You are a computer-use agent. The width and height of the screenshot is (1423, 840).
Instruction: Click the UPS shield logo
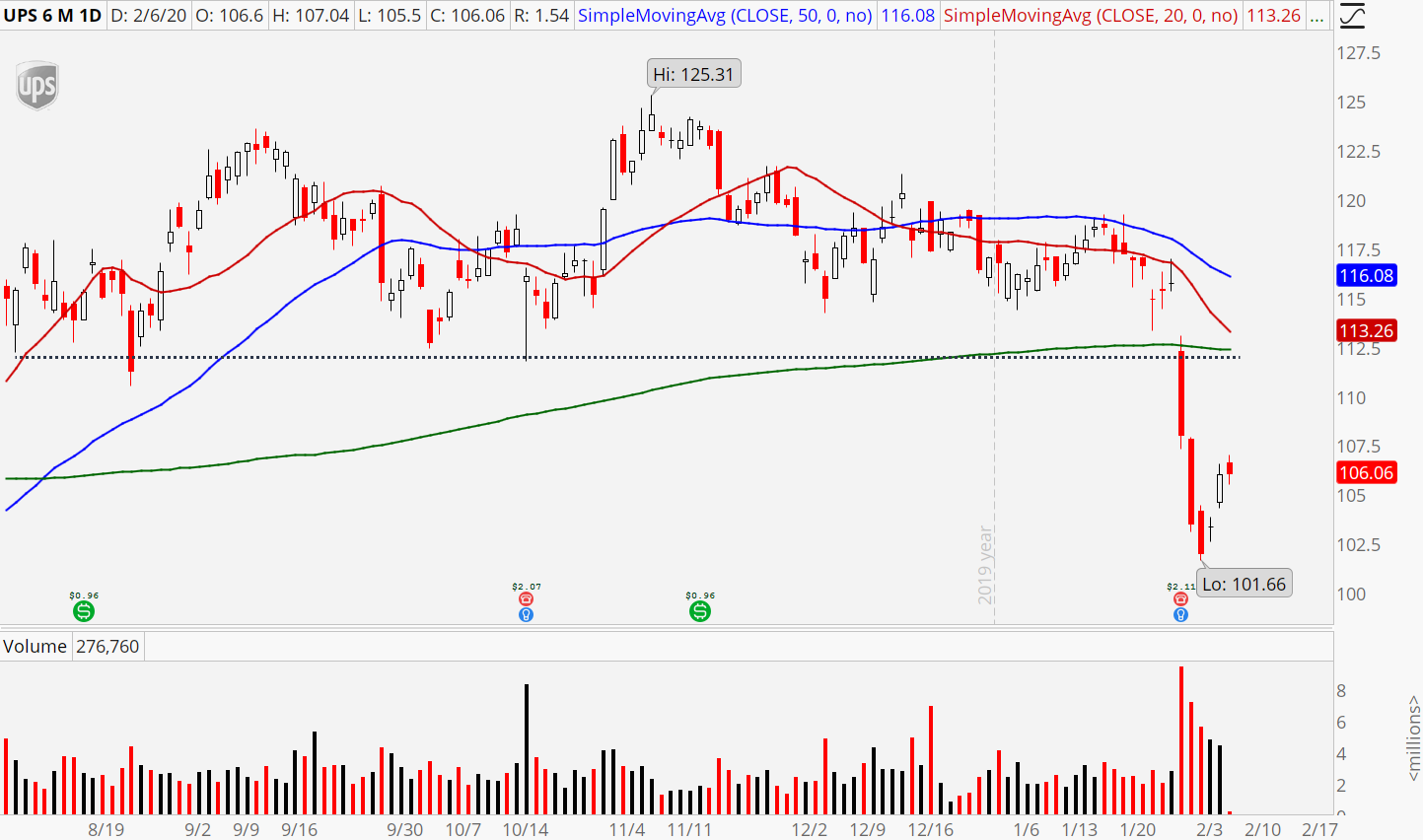pyautogui.click(x=37, y=87)
